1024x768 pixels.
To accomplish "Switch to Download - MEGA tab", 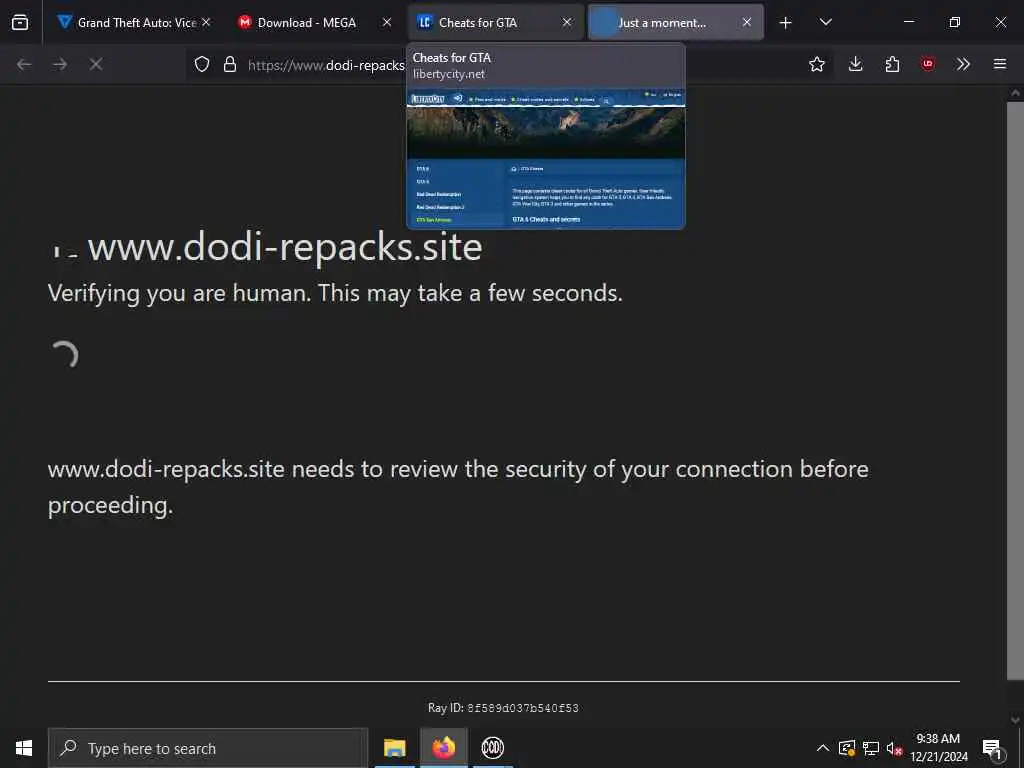I will pyautogui.click(x=314, y=22).
